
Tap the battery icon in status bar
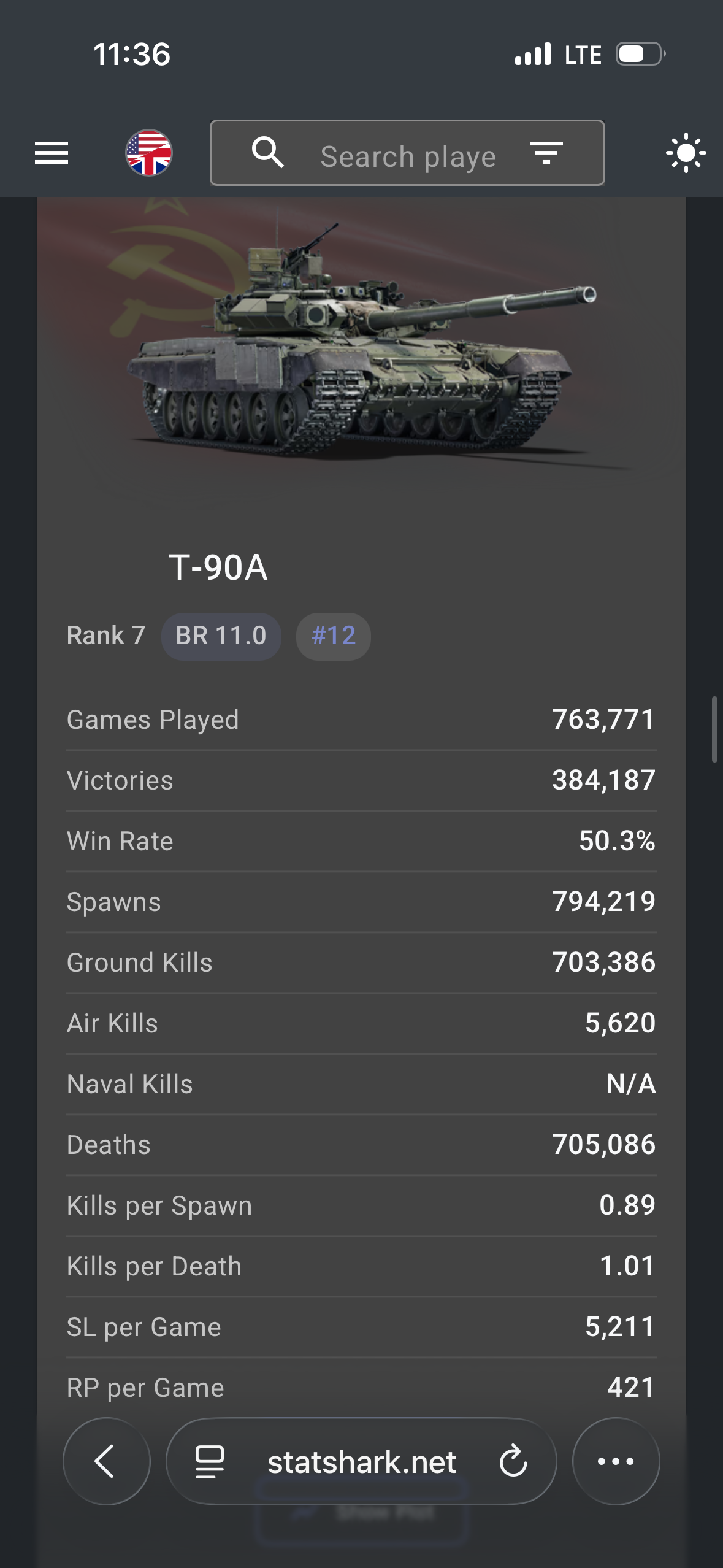(x=640, y=54)
